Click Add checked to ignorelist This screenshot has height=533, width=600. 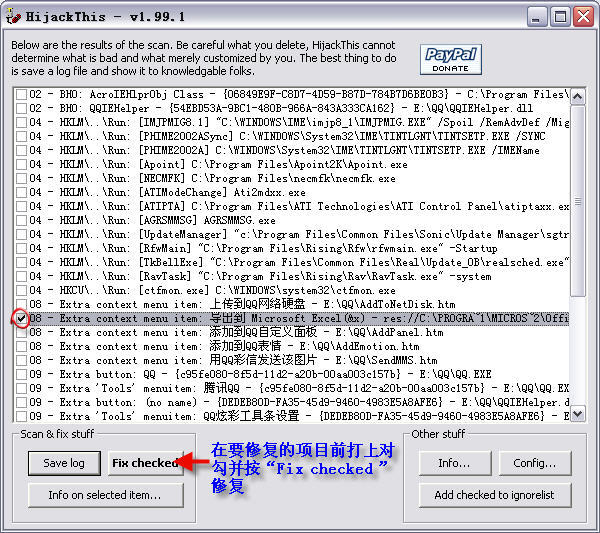coord(495,495)
